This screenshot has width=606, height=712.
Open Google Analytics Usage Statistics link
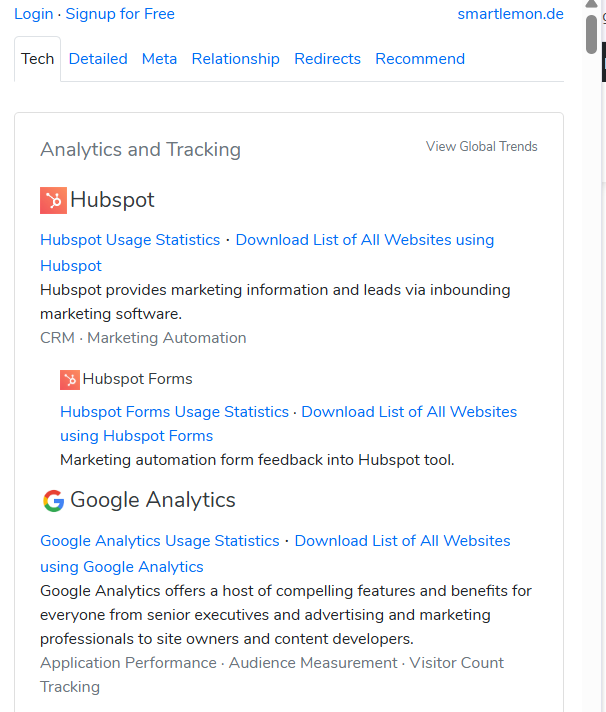160,541
